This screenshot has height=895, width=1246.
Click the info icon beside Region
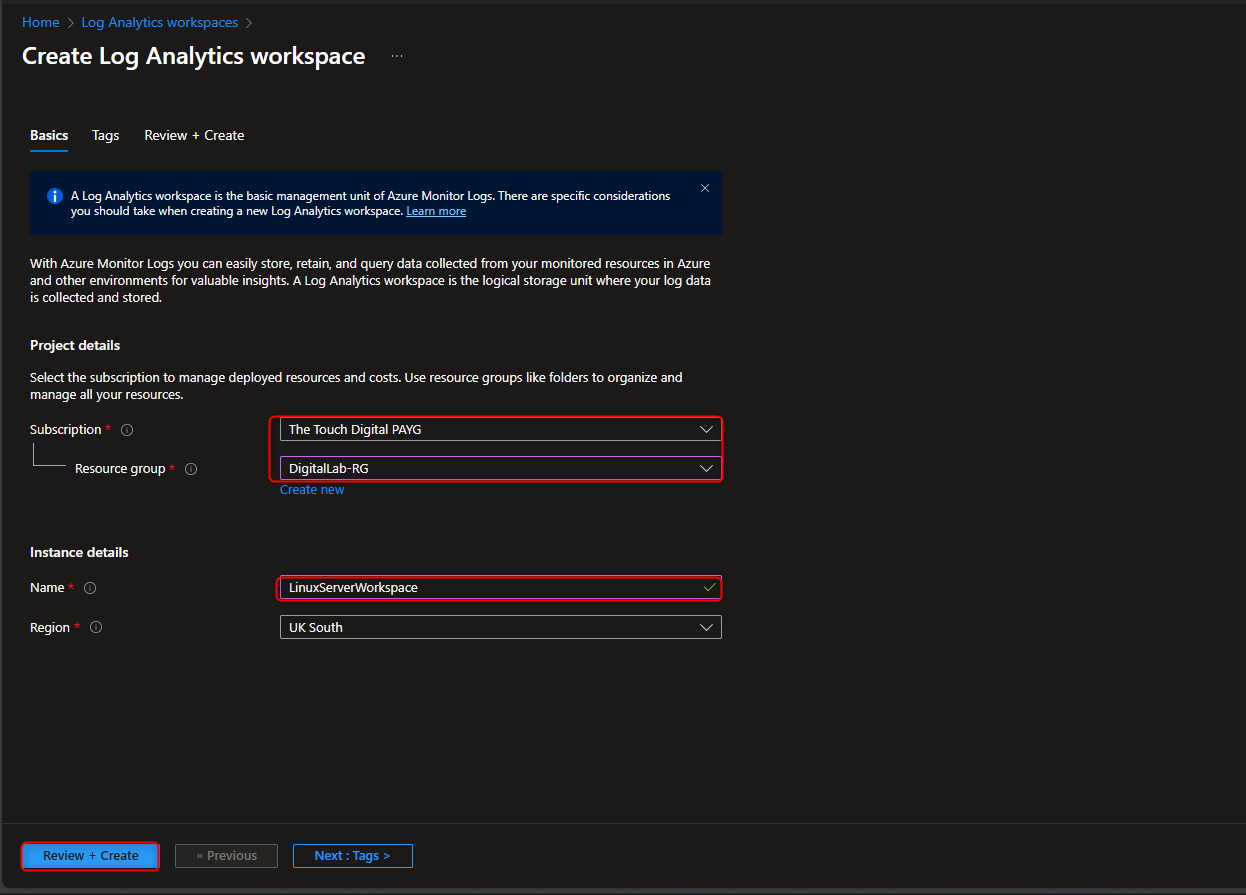click(96, 627)
